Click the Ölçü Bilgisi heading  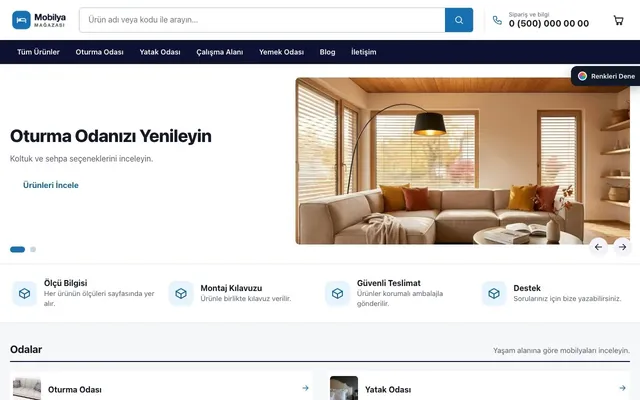(x=65, y=283)
